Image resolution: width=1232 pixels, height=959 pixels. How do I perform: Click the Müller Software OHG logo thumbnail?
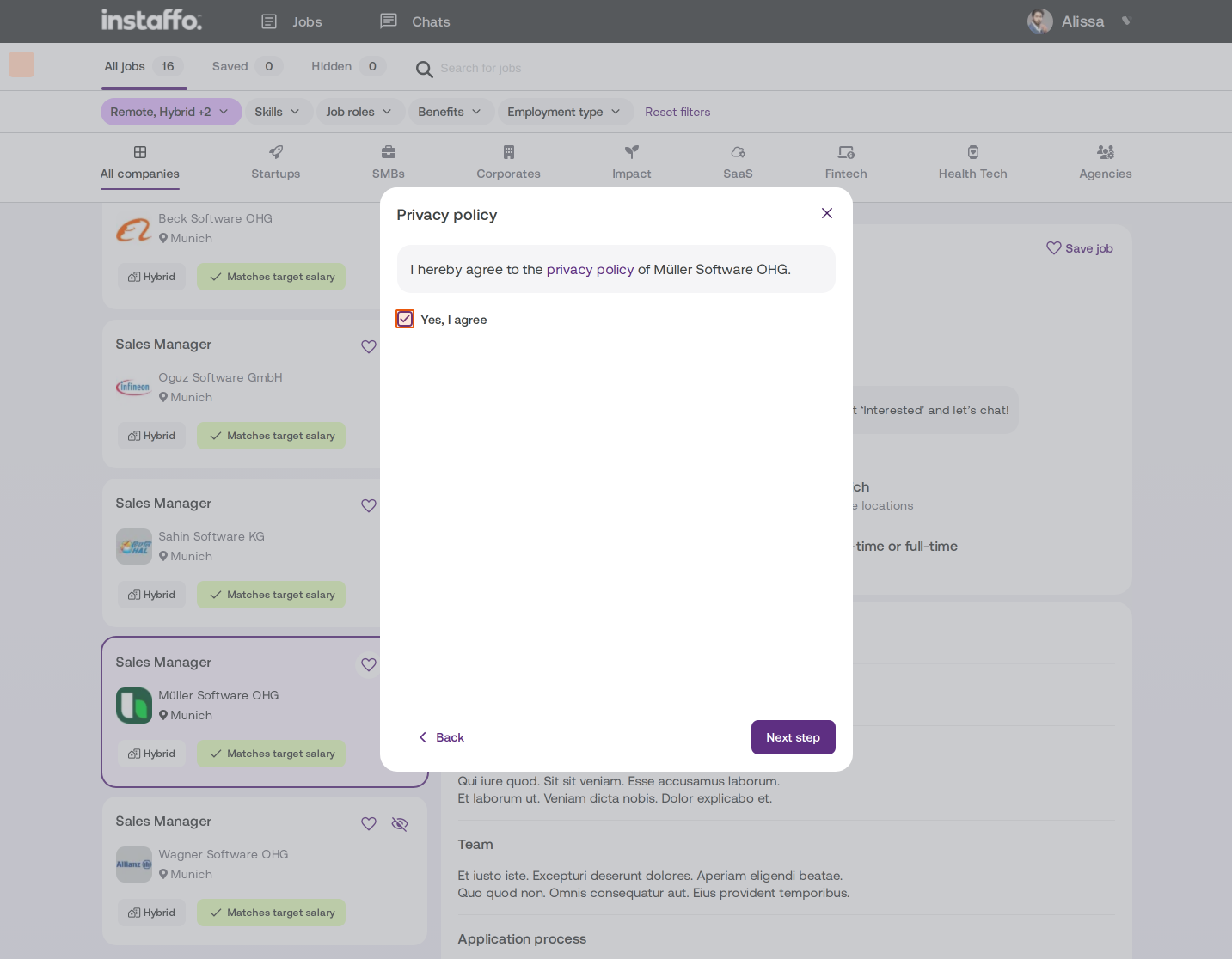[134, 706]
